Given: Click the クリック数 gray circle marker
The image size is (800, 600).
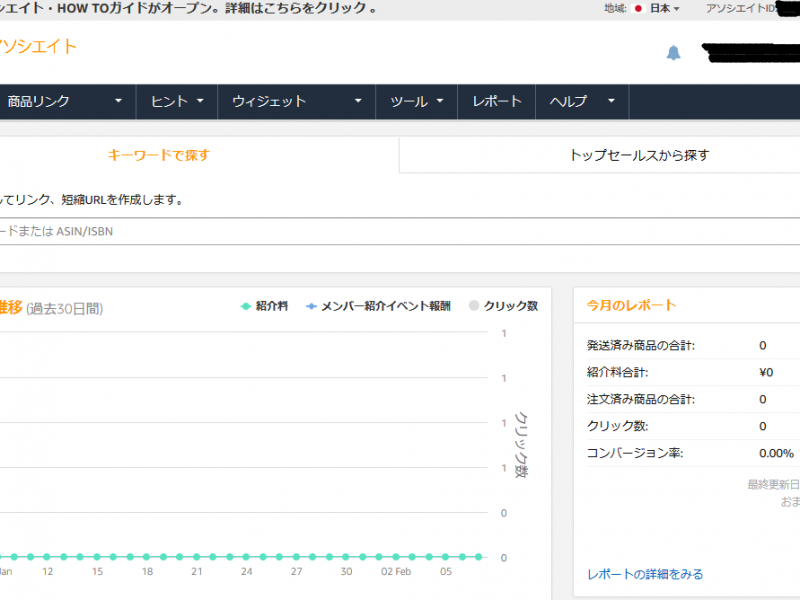Looking at the screenshot, I should (474, 306).
